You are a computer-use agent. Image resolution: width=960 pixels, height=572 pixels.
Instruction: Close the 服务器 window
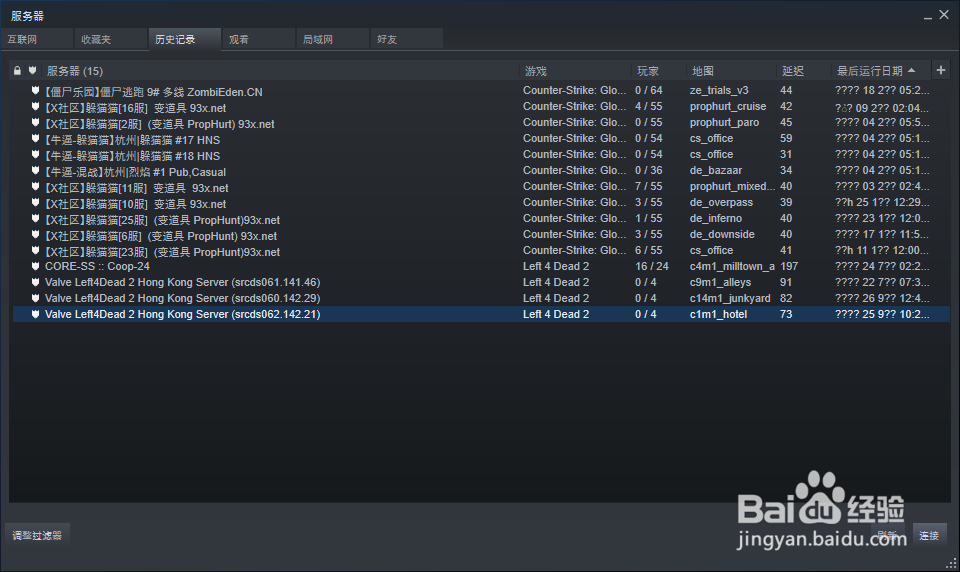point(944,15)
